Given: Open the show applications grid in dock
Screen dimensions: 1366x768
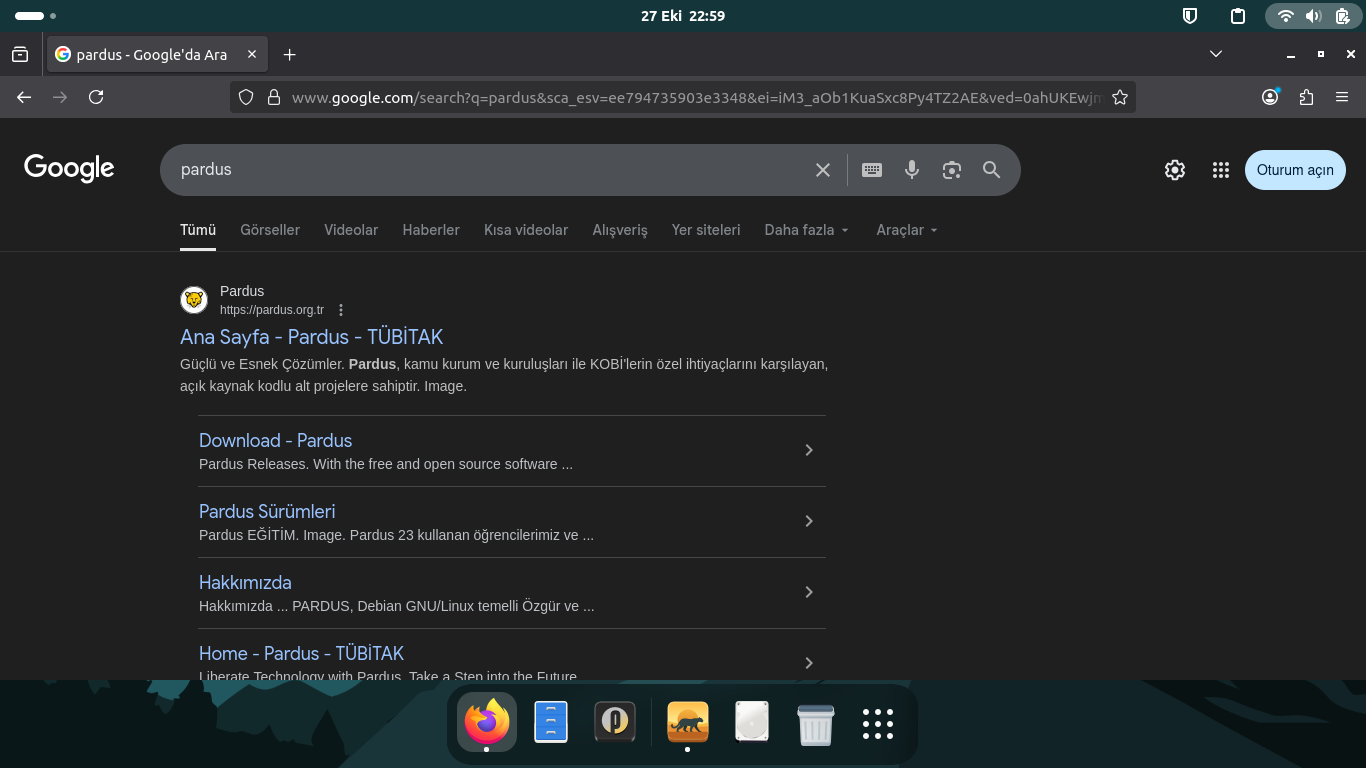Looking at the screenshot, I should [877, 723].
